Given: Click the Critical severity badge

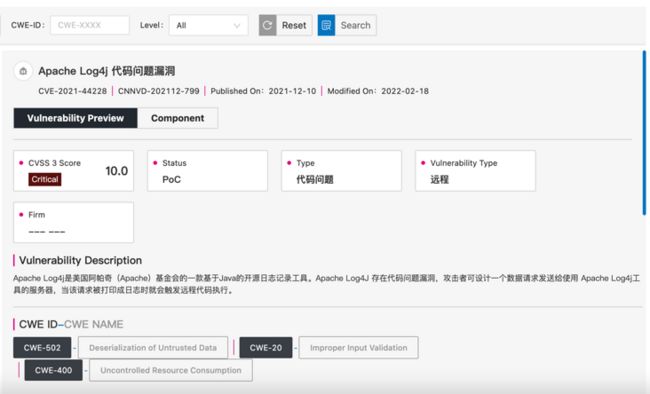Looking at the screenshot, I should click(45, 179).
